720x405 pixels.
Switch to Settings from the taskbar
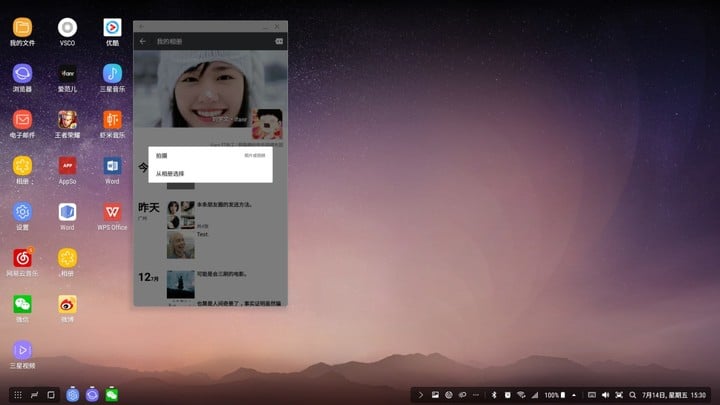click(x=73, y=395)
